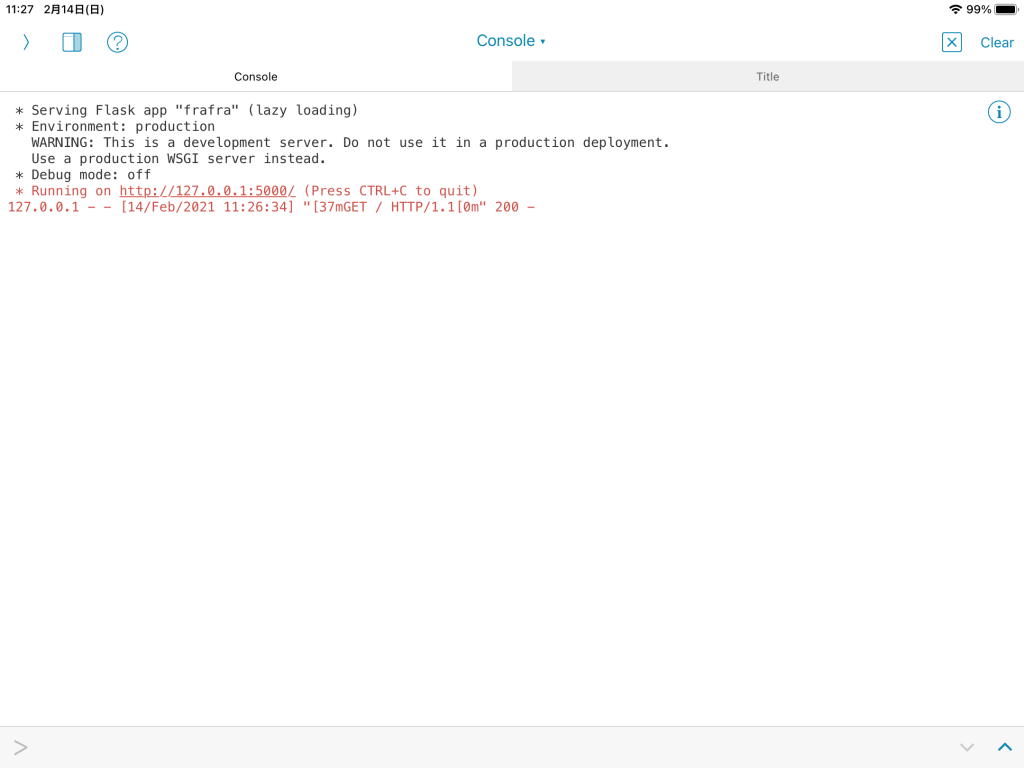The height and width of the screenshot is (768, 1024).
Task: Tap the prompt arrow icon at bottom left
Action: (21, 747)
